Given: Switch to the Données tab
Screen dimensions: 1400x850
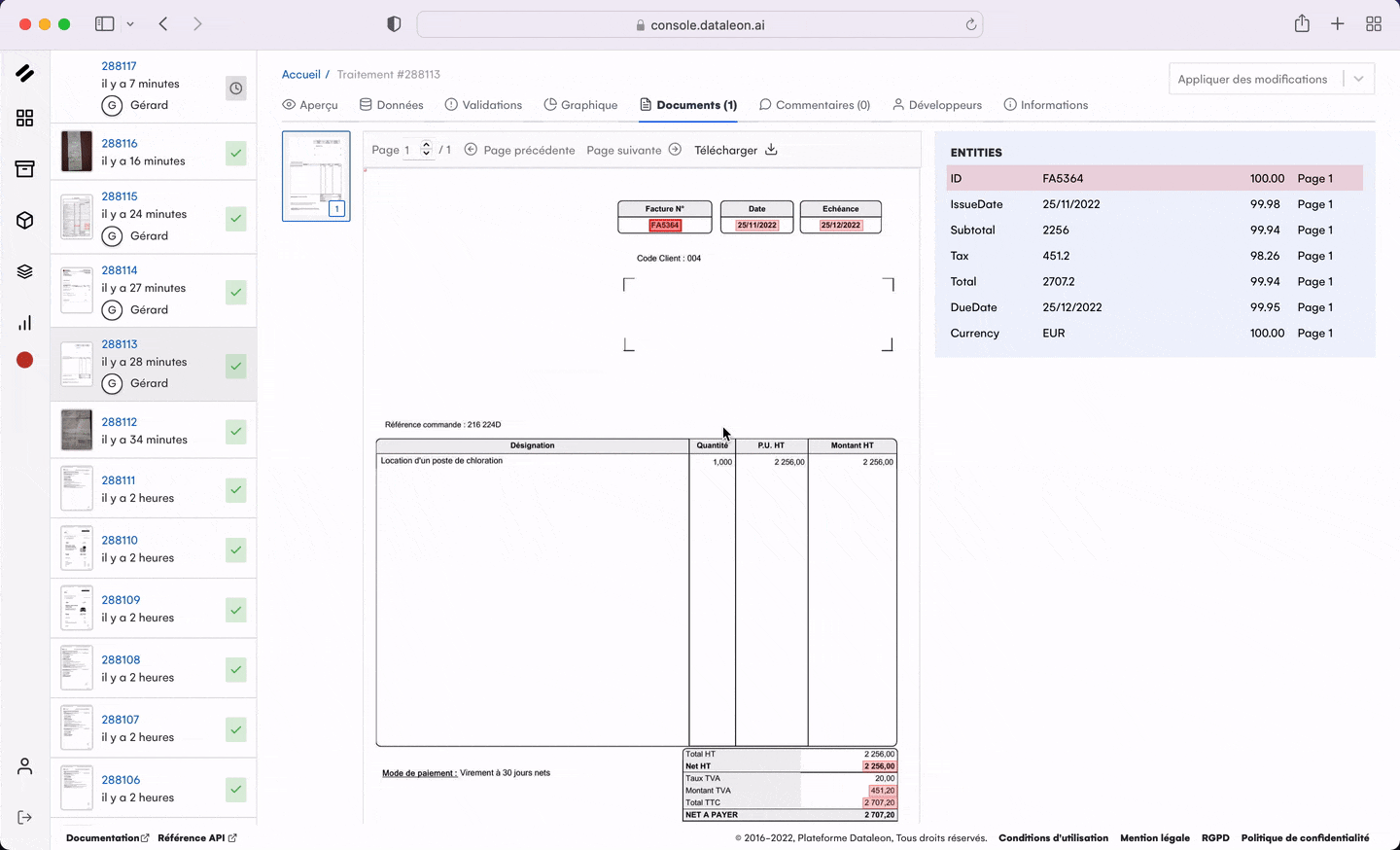Looking at the screenshot, I should (x=391, y=104).
